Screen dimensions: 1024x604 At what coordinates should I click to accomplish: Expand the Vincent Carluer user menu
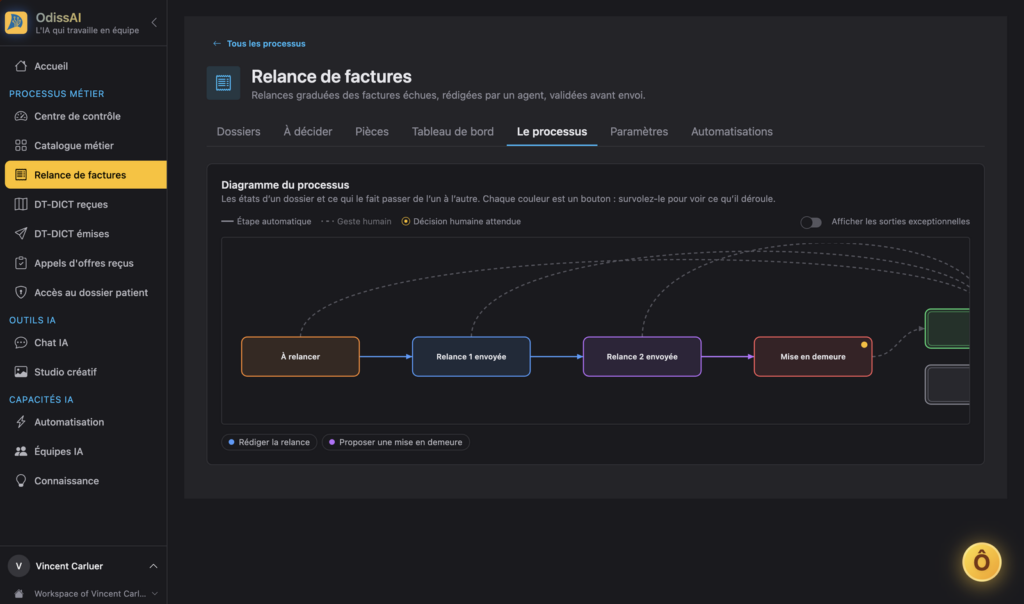[x=153, y=566]
